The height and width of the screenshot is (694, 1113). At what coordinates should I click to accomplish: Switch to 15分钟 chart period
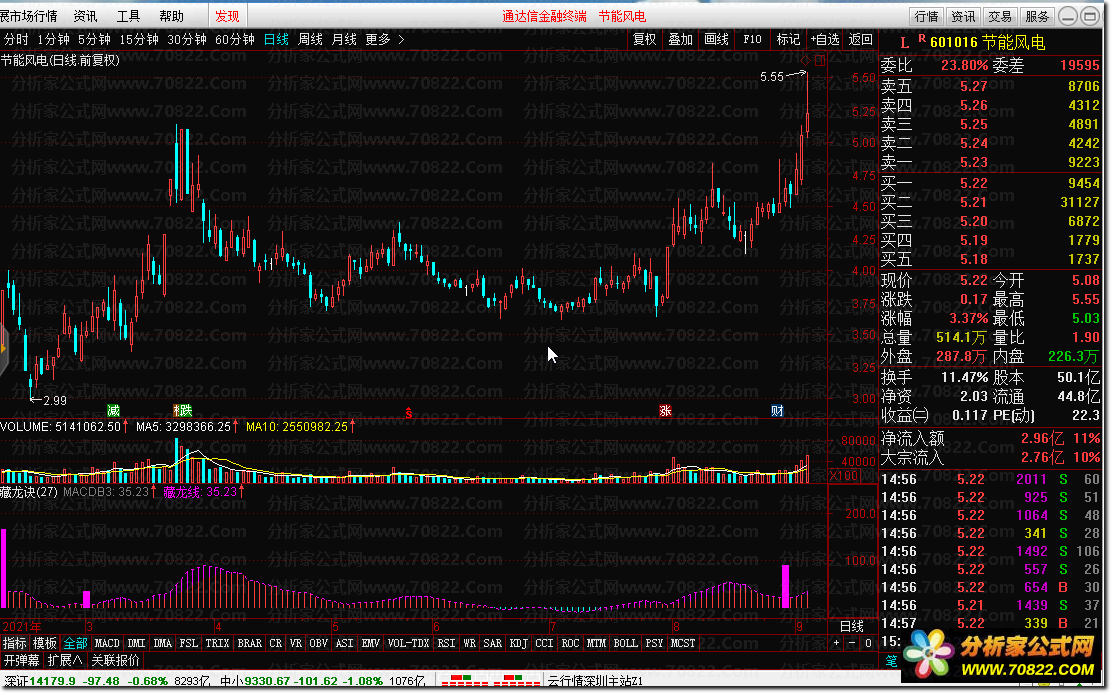pyautogui.click(x=138, y=39)
